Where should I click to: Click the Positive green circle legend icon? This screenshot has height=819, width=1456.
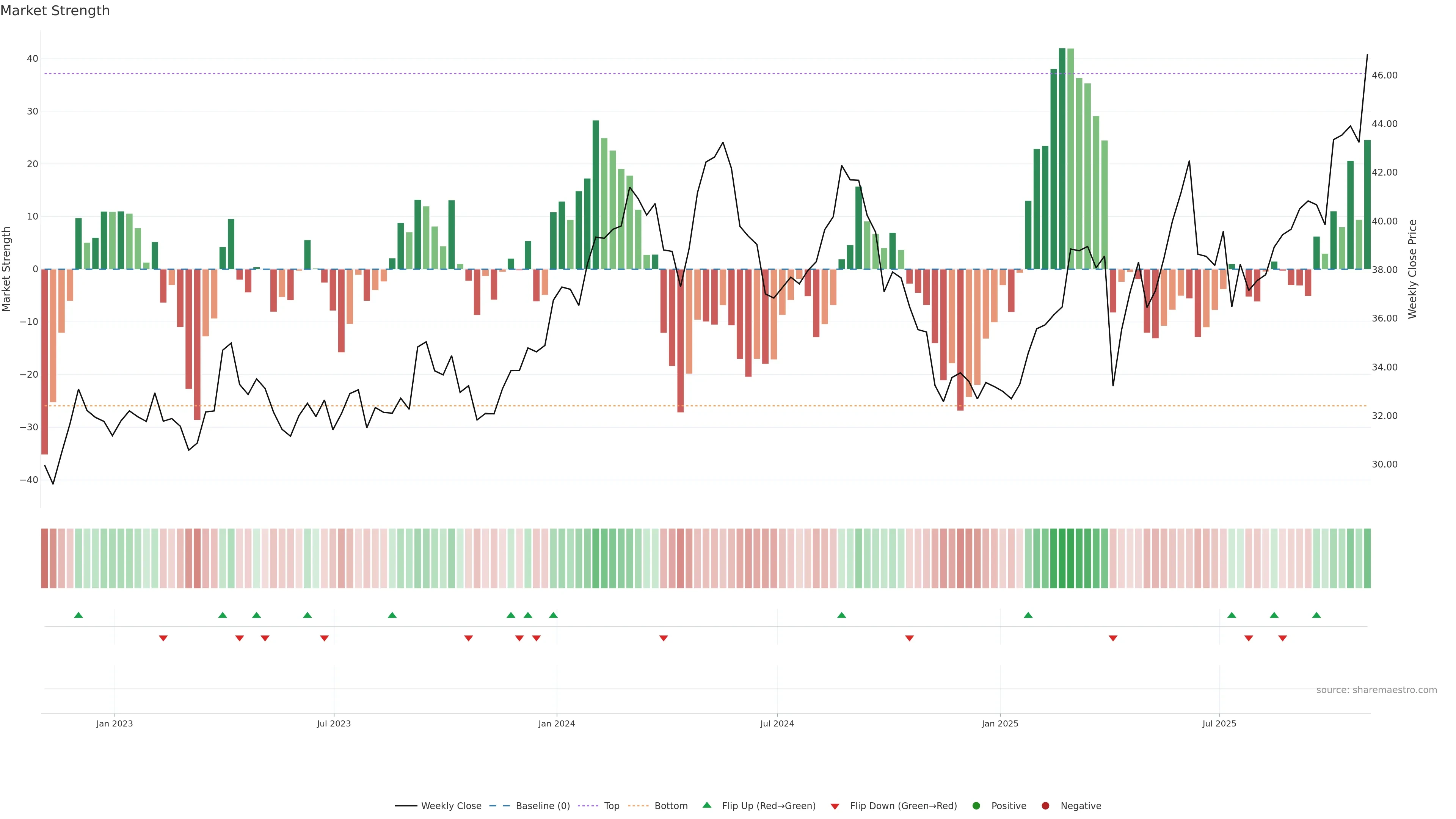976,805
